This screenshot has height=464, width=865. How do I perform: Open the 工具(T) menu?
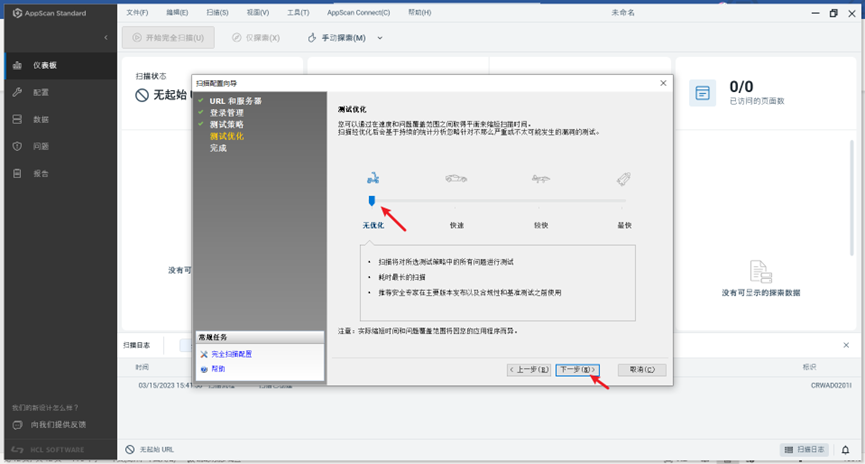(x=298, y=12)
